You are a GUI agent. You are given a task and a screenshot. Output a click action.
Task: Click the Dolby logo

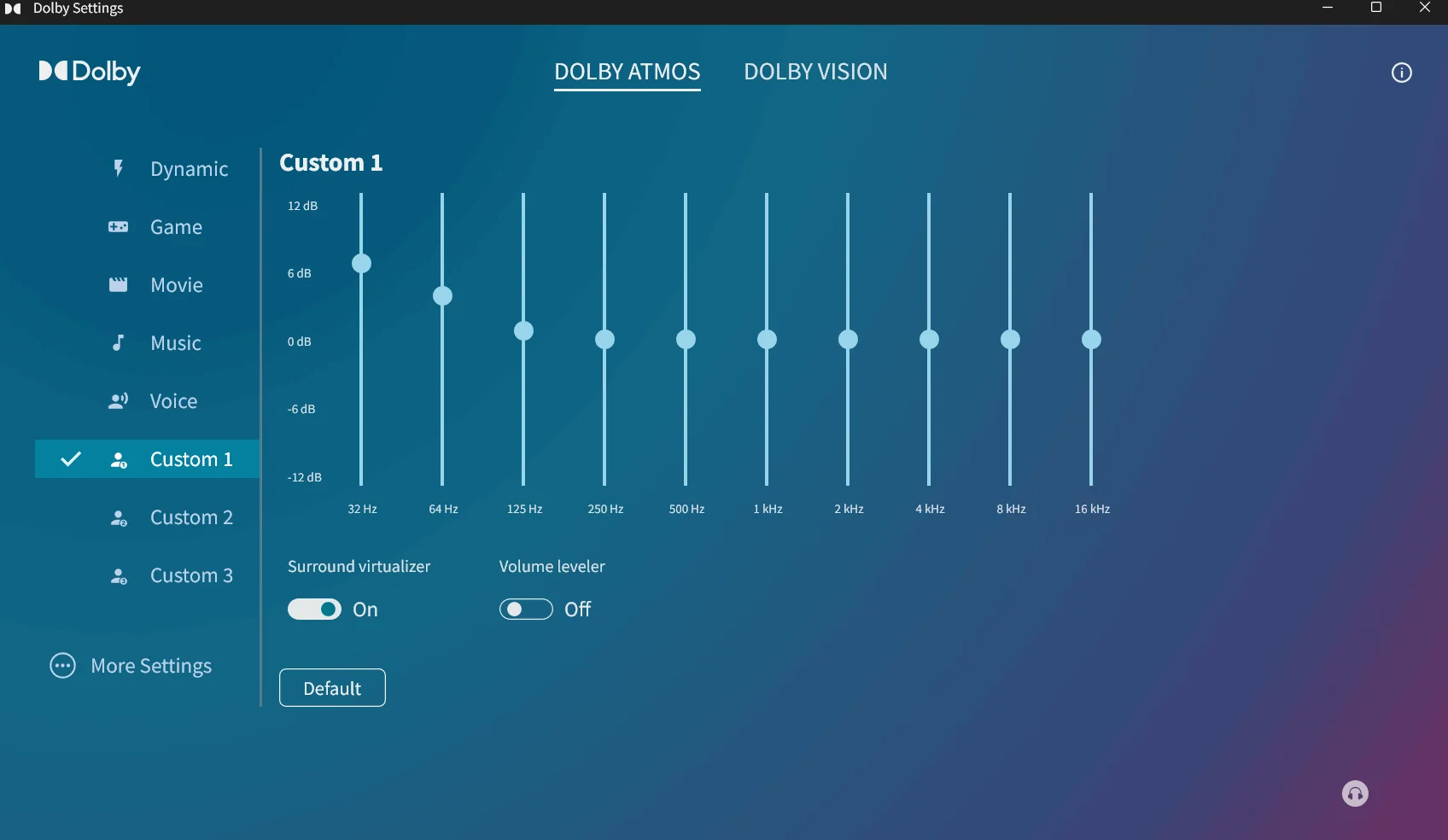point(90,72)
